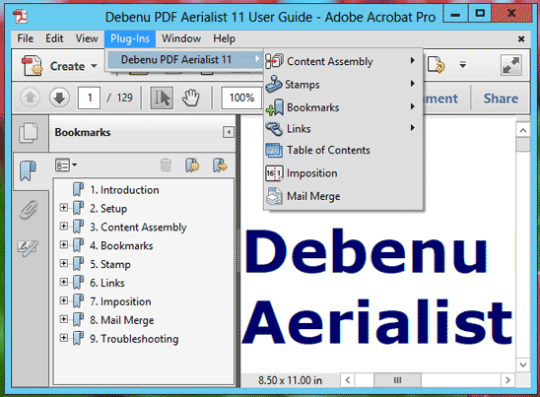Select the Hand pan tool

point(190,98)
